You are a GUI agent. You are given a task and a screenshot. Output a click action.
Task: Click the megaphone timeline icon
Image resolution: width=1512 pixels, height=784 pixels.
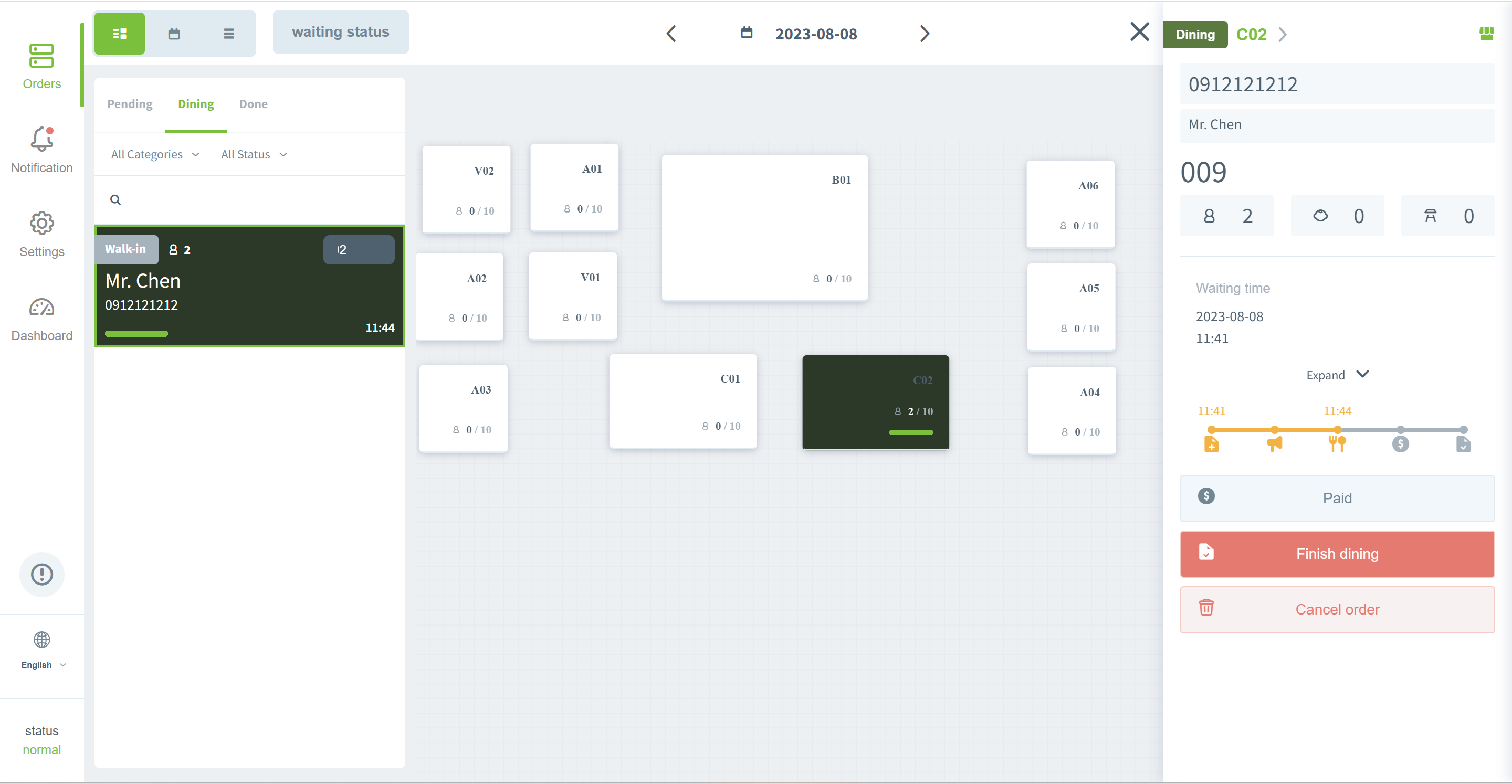[x=1274, y=443]
